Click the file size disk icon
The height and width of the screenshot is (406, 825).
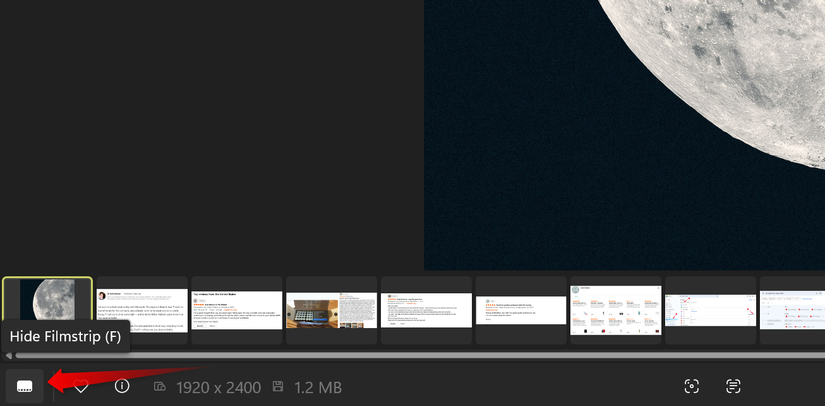click(x=278, y=387)
